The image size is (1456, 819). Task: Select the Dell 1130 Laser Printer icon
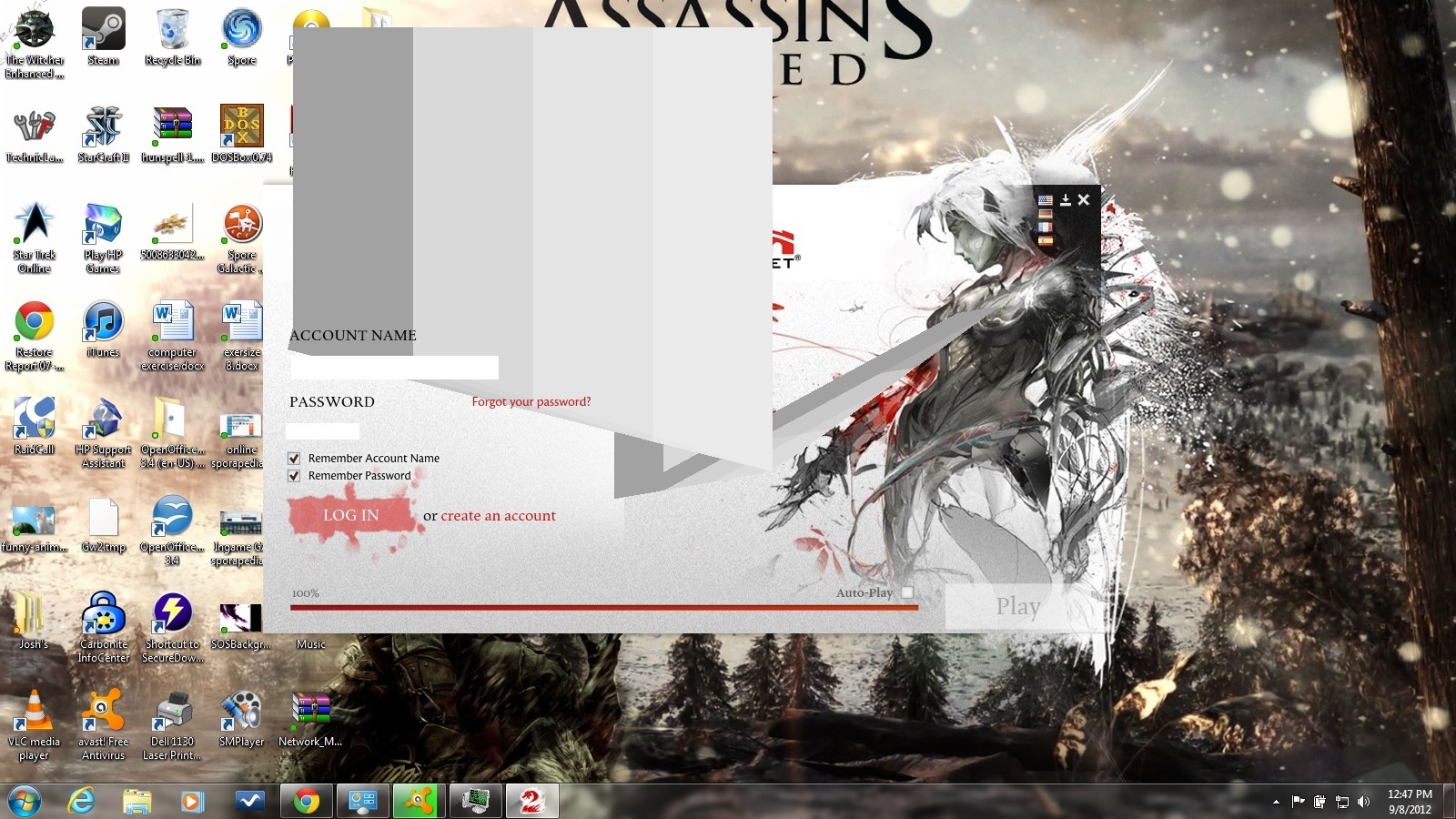click(x=173, y=724)
